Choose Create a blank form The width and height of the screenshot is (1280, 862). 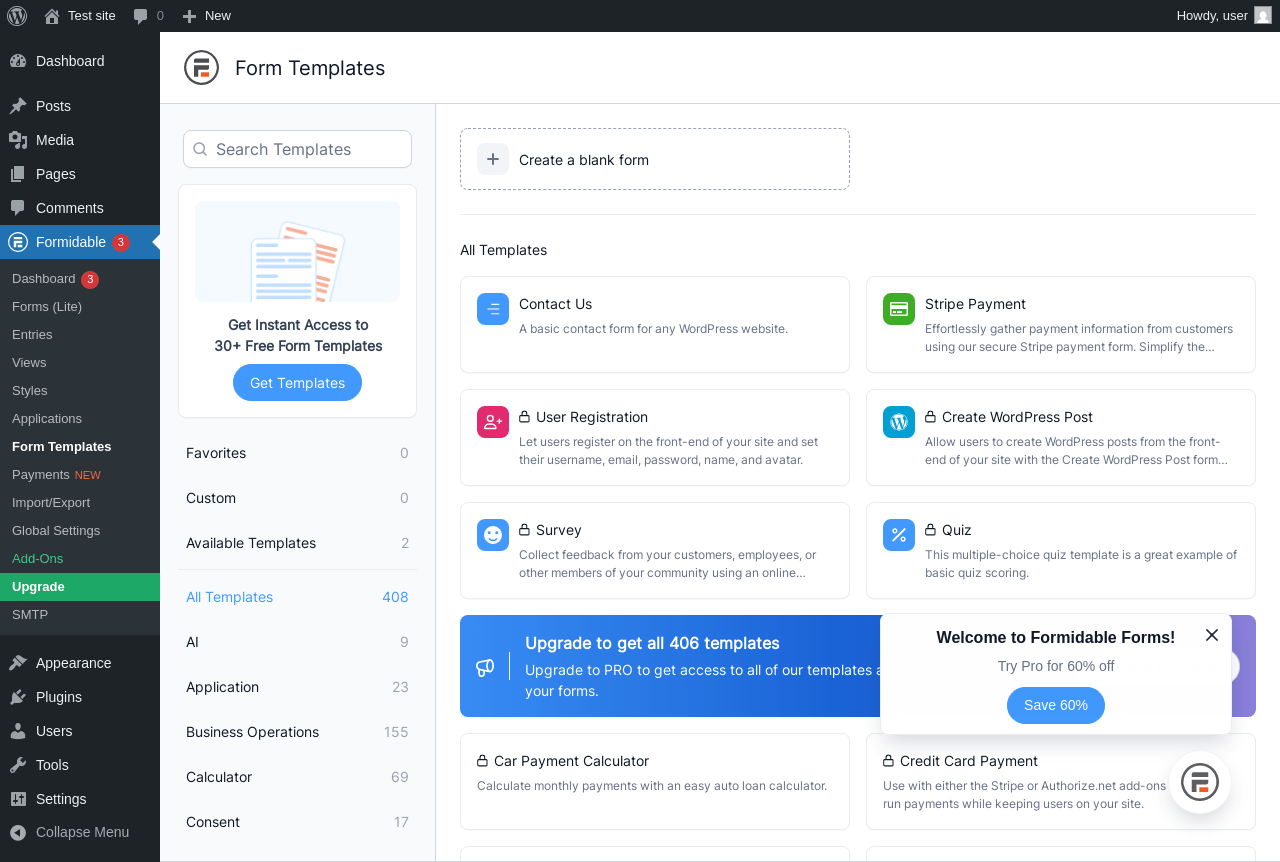pos(655,159)
